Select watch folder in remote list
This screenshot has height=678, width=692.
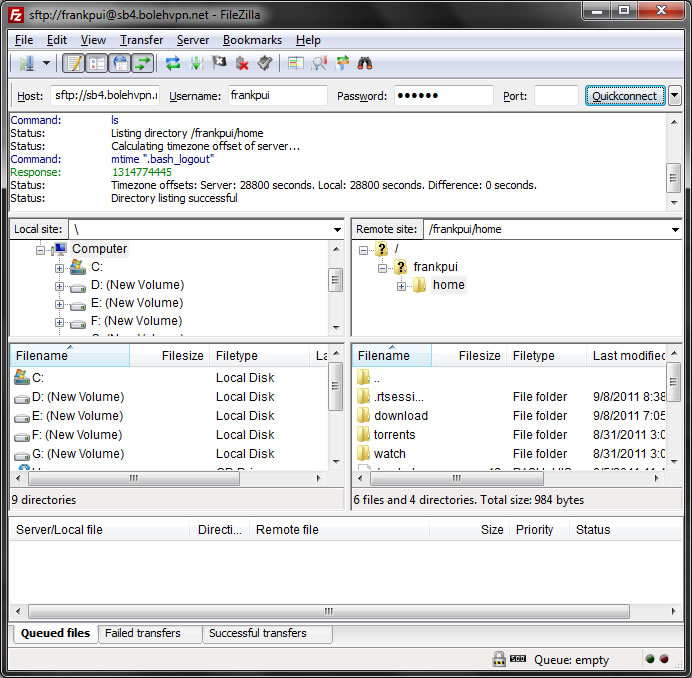[389, 454]
